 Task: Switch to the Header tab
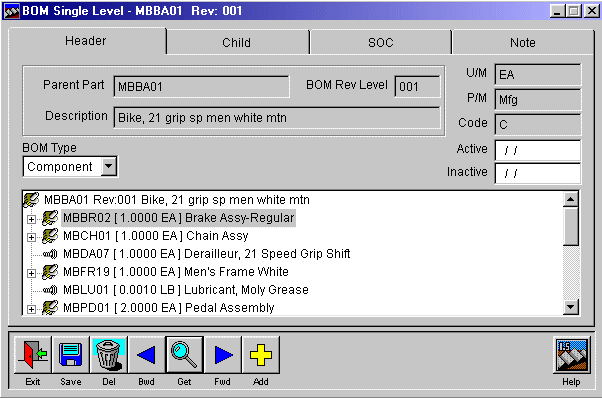point(86,41)
